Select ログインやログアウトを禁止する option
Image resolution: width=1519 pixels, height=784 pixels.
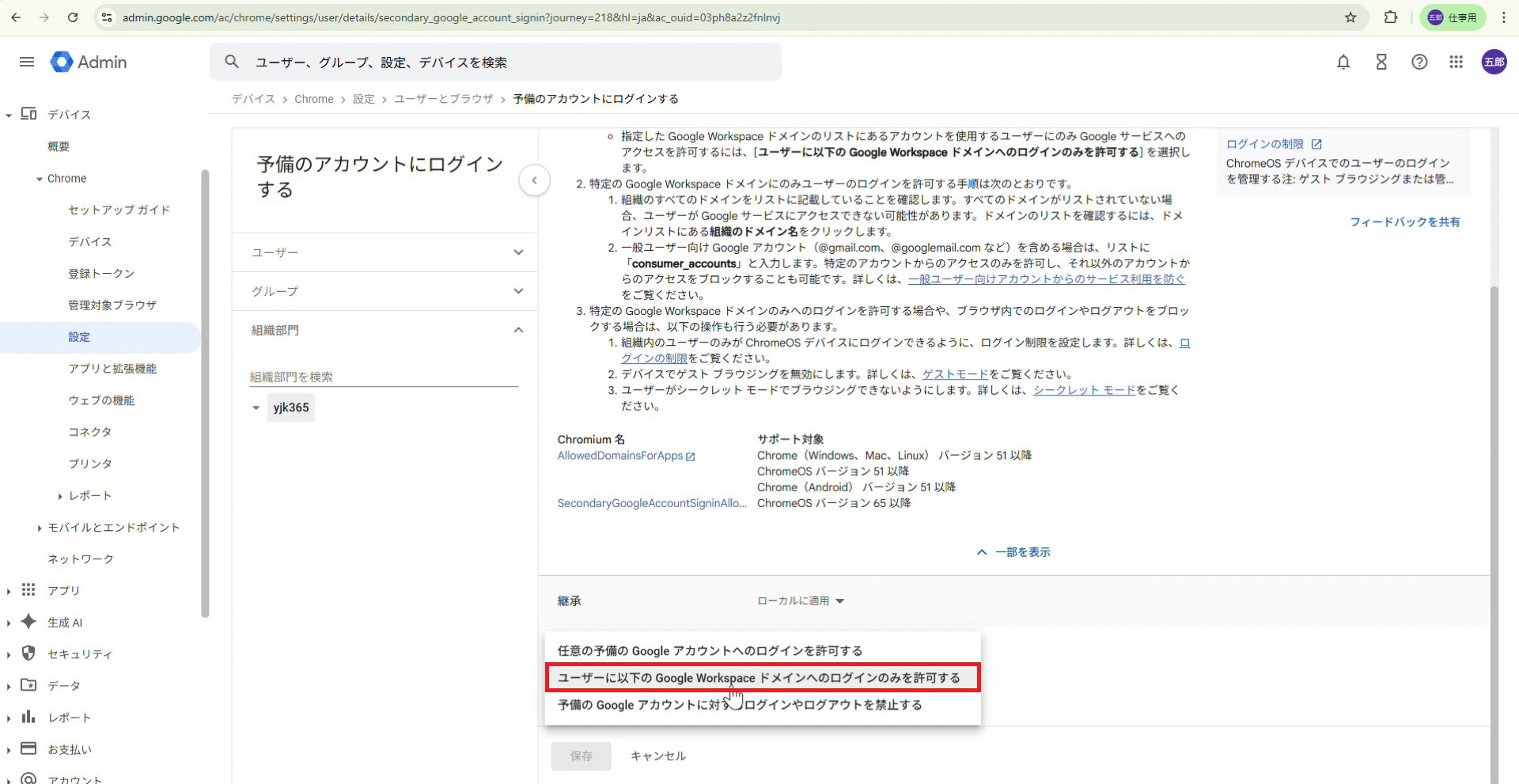(x=740, y=705)
